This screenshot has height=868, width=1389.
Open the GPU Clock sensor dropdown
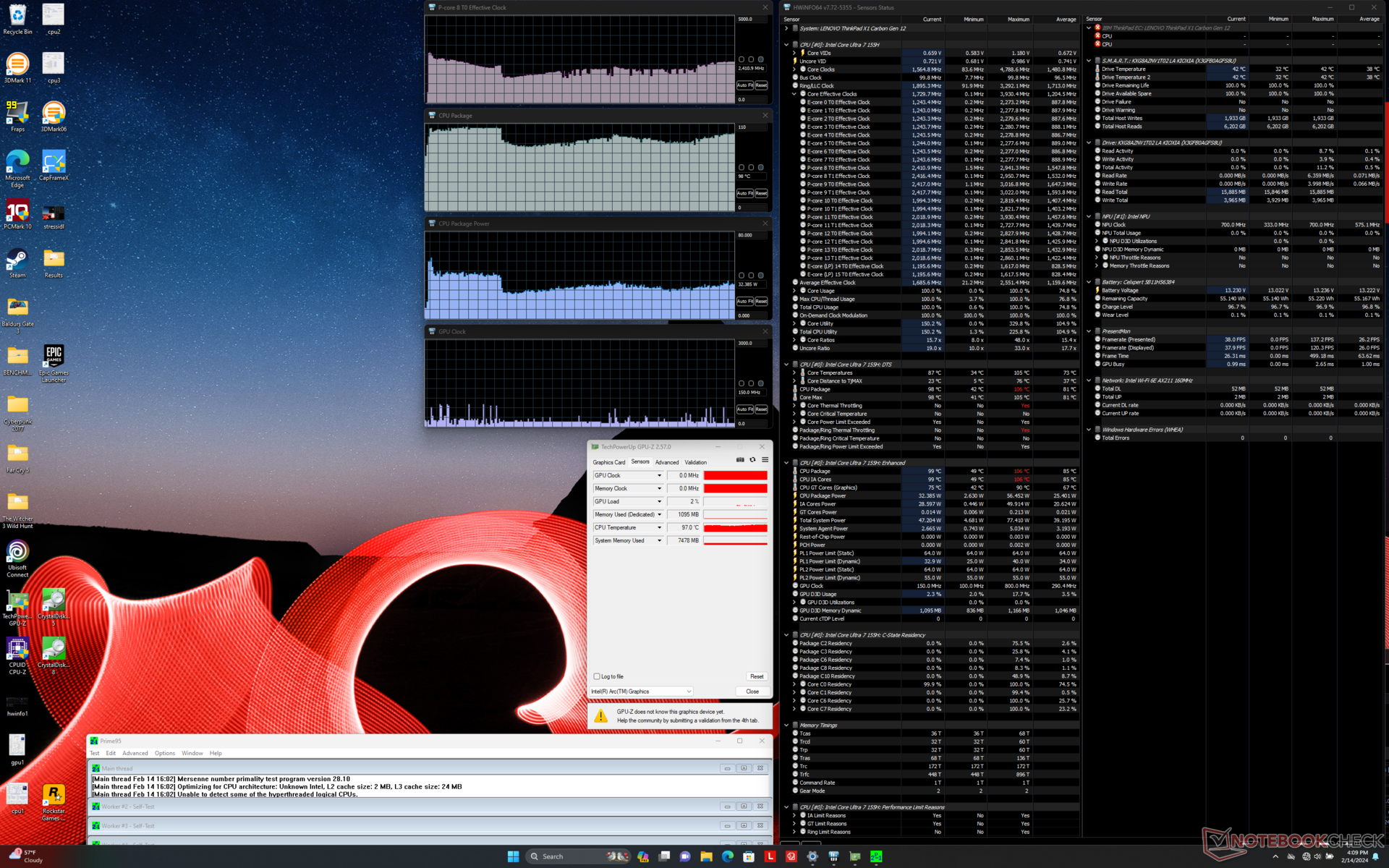(659, 476)
